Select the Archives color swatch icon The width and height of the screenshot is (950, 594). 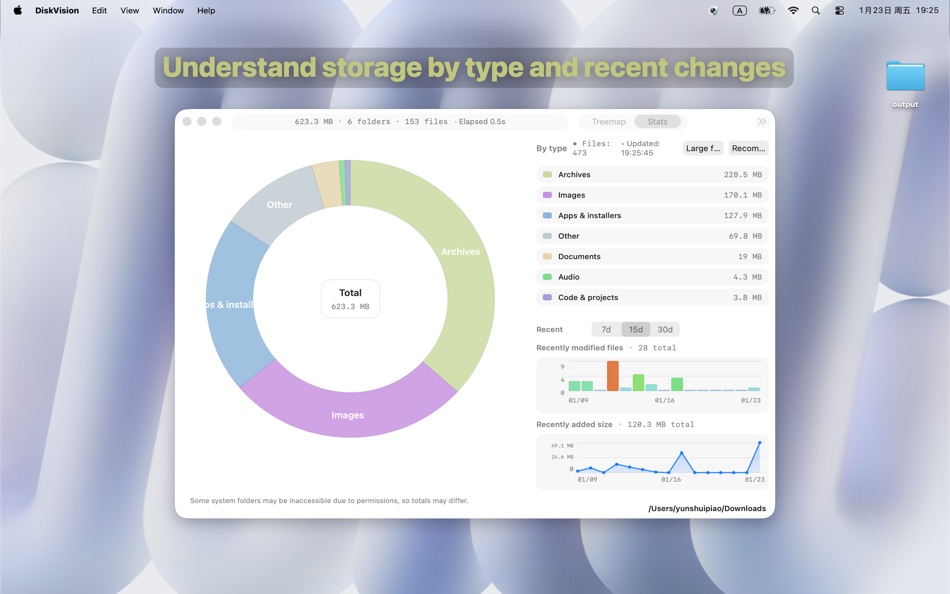point(546,174)
